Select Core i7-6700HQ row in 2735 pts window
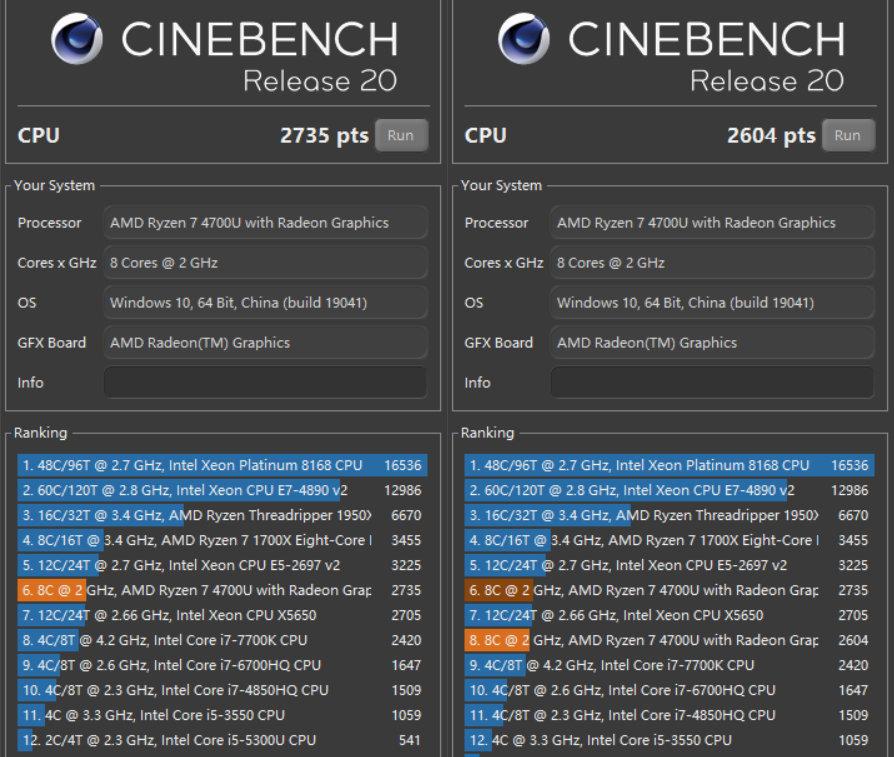894x757 pixels. click(222, 665)
